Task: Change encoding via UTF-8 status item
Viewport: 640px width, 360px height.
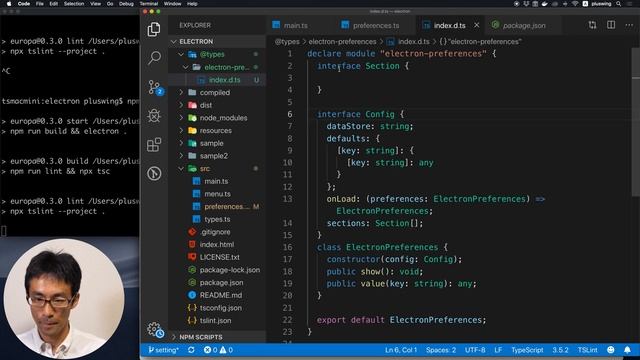Action: (475, 350)
